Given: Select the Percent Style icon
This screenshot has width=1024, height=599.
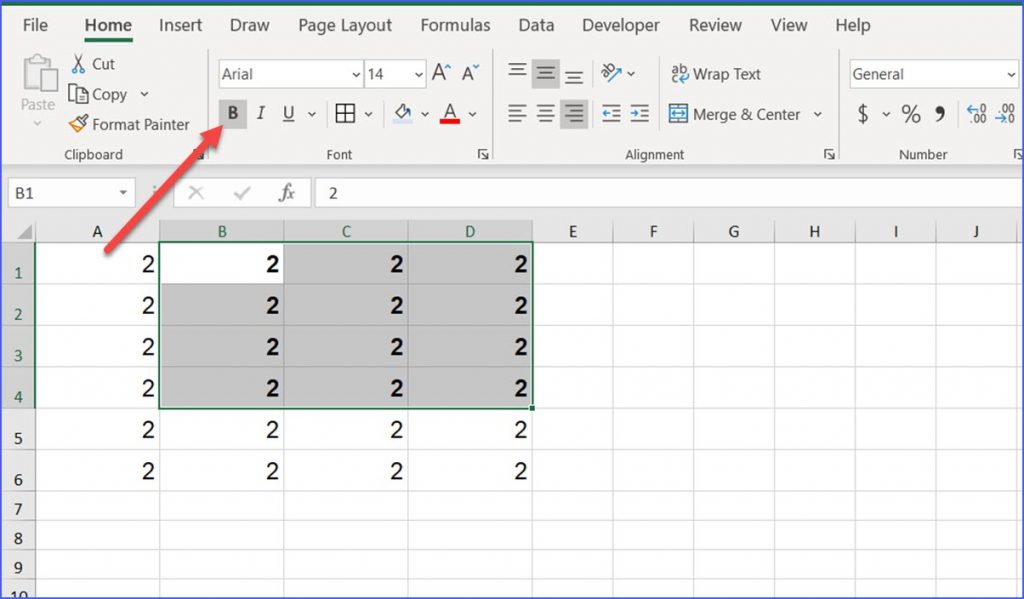Looking at the screenshot, I should [911, 114].
